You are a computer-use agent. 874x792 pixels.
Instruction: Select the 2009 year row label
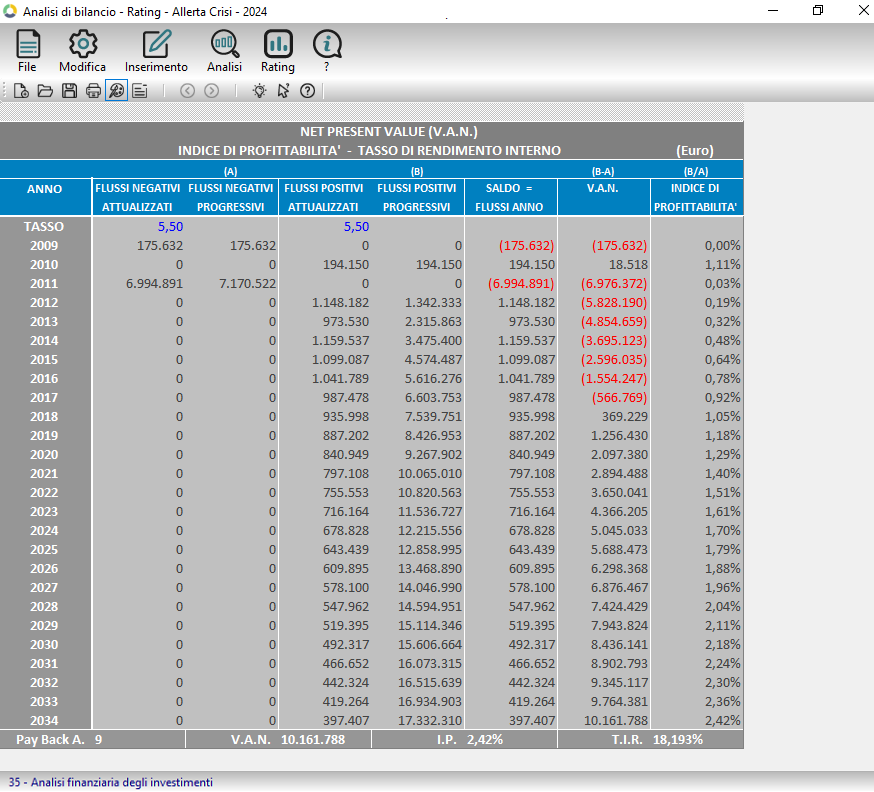coord(44,246)
